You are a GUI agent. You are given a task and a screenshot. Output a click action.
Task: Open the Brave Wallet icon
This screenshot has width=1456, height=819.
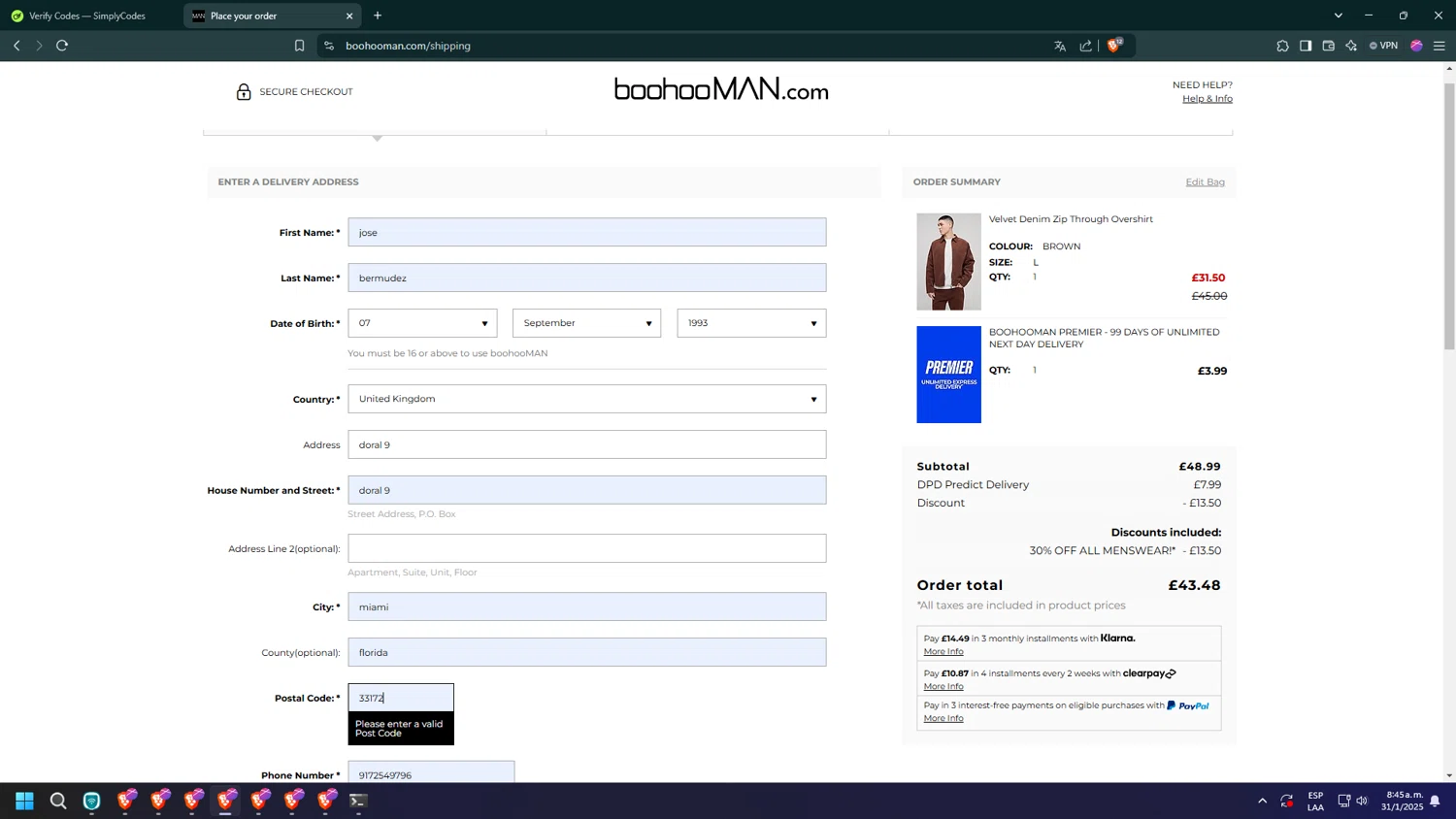pyautogui.click(x=1328, y=46)
